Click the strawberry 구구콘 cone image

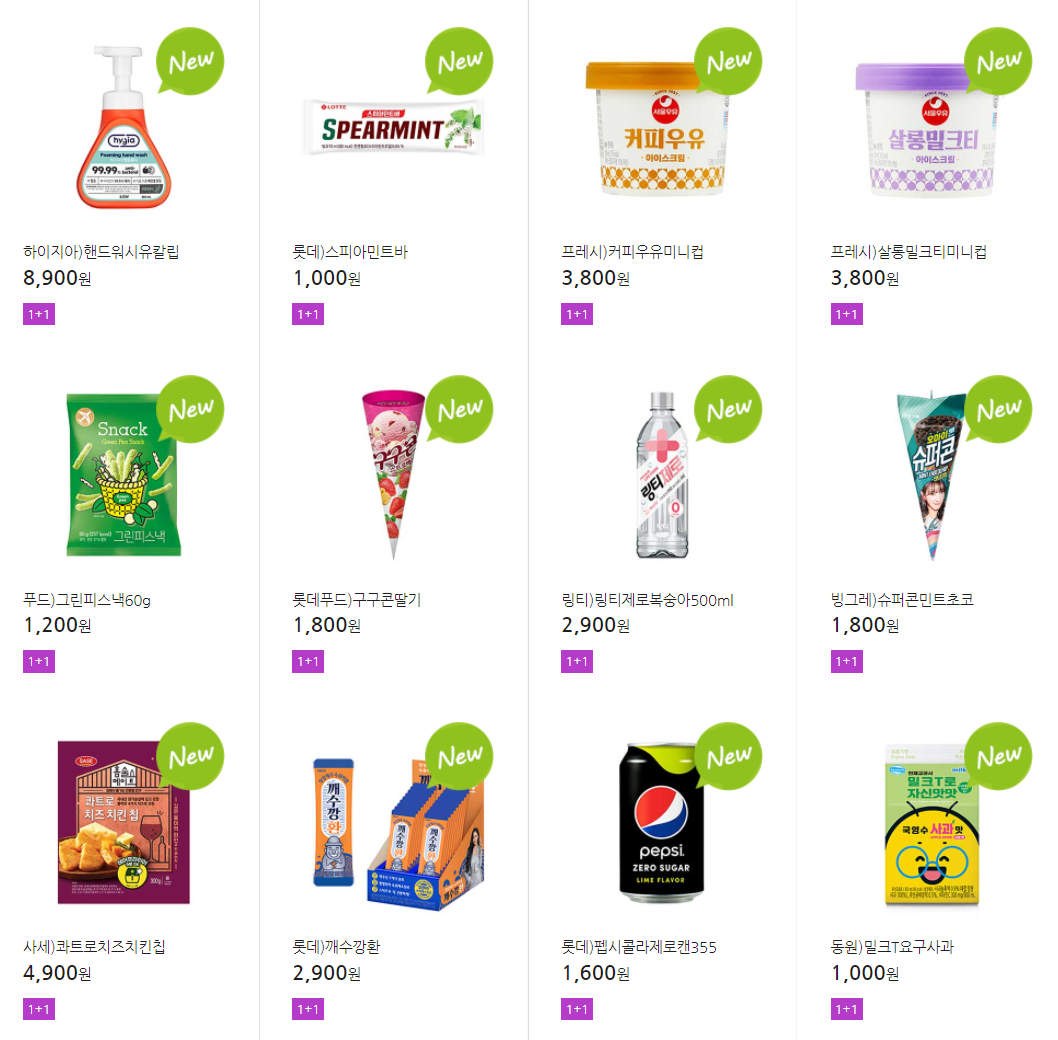pyautogui.click(x=394, y=474)
